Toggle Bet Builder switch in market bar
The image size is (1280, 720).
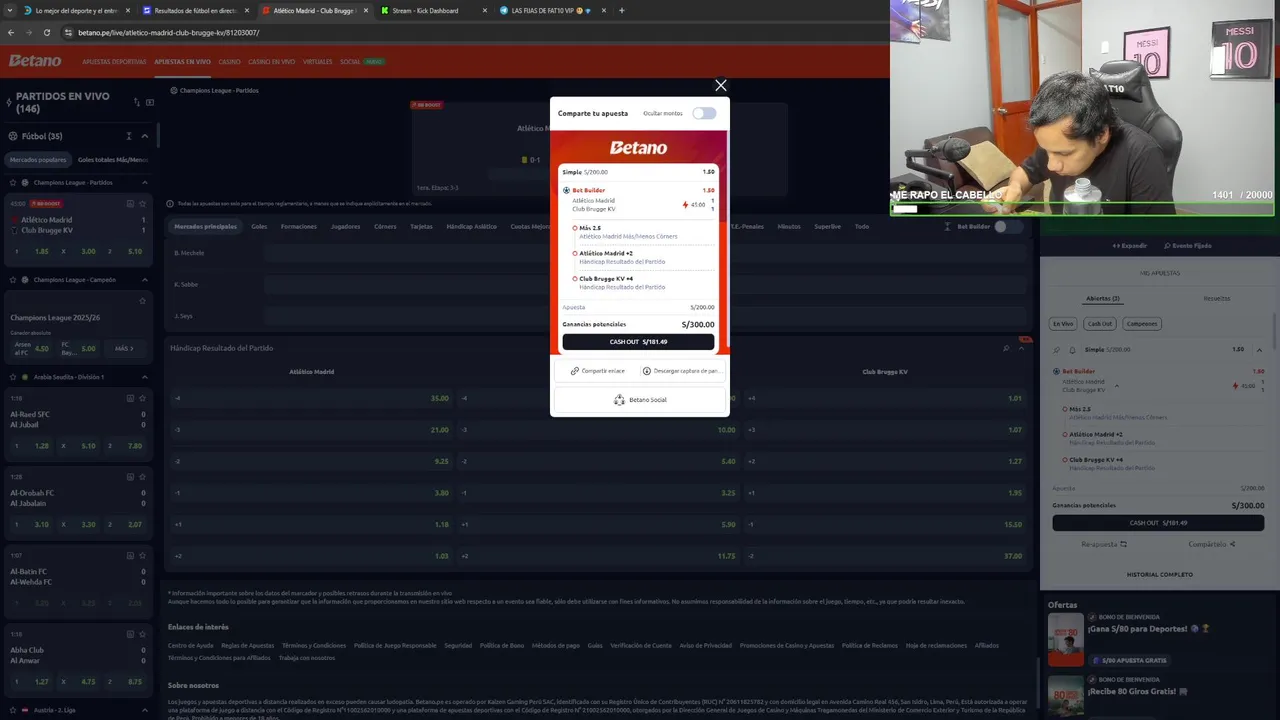click(1008, 227)
